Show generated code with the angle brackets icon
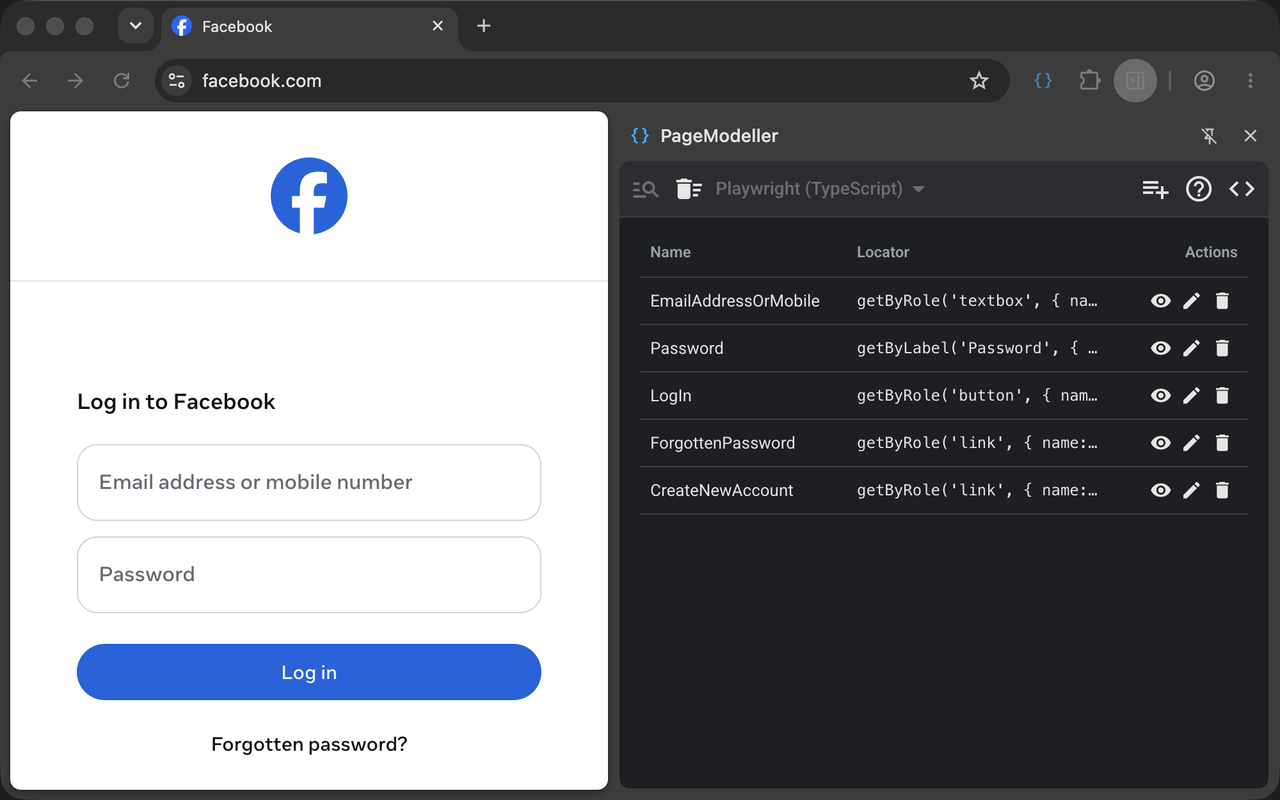Image resolution: width=1280 pixels, height=800 pixels. [1241, 189]
